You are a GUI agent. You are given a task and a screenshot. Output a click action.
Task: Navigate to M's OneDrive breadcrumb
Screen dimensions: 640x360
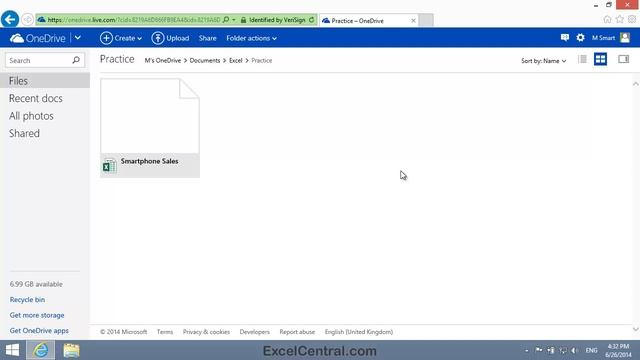[162, 60]
